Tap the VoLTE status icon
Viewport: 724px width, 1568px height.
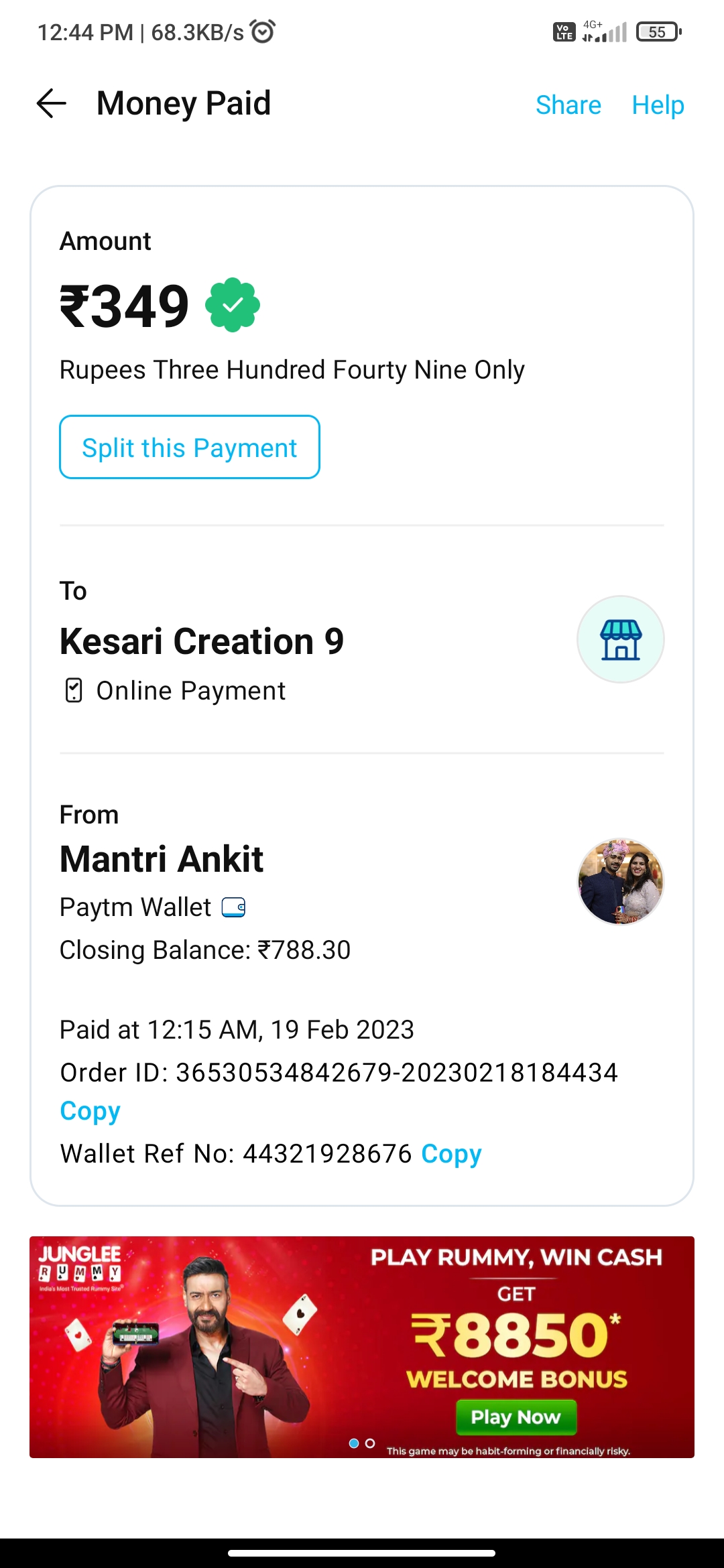(564, 31)
